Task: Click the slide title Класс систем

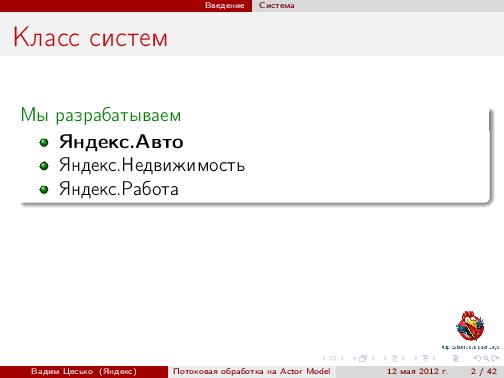Action: [90, 37]
